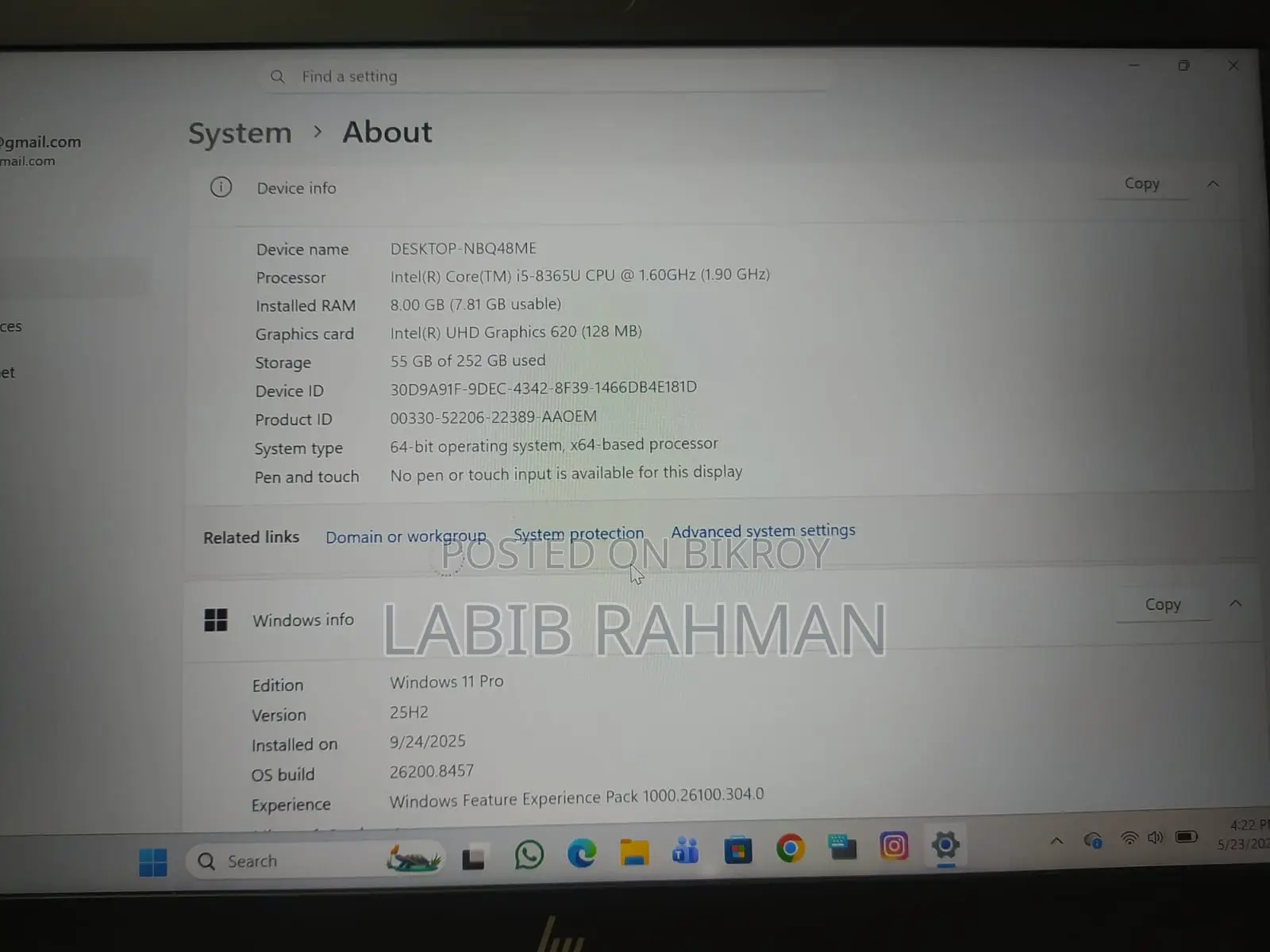Minimize the Settings window
The image size is (1270, 952).
(1133, 65)
